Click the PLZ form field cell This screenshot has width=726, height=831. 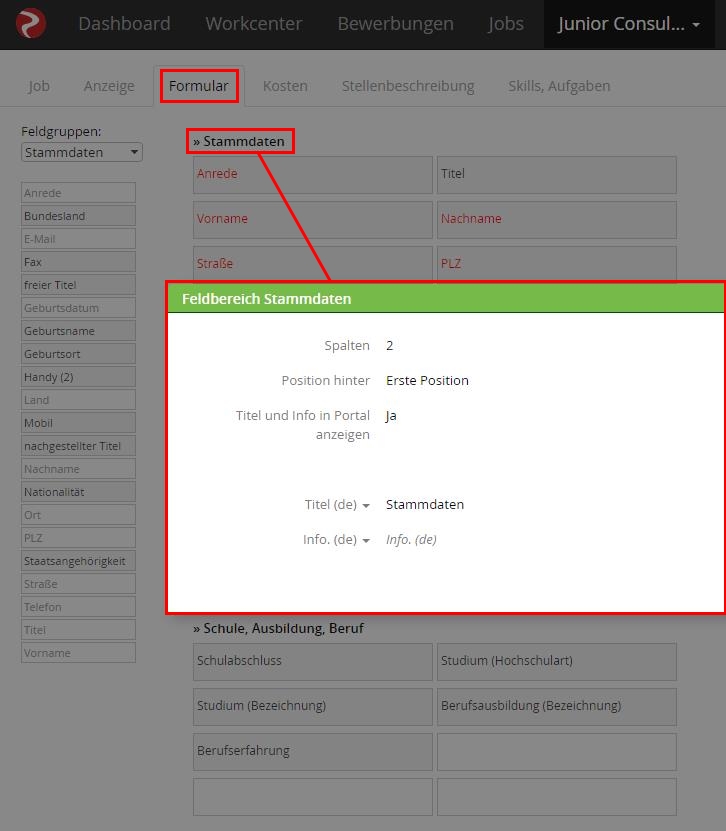click(556, 263)
